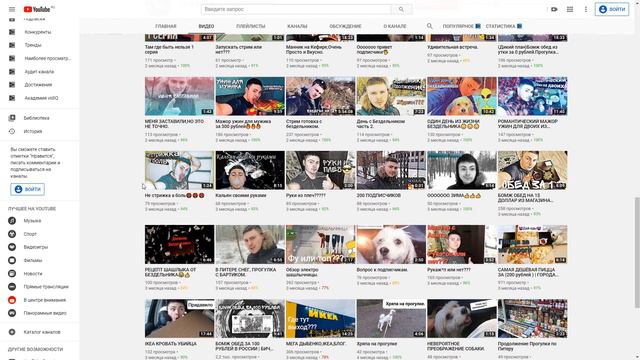This screenshot has height=360, width=640.
Task: Open the Тренды sidebar link
Action: tap(33, 45)
